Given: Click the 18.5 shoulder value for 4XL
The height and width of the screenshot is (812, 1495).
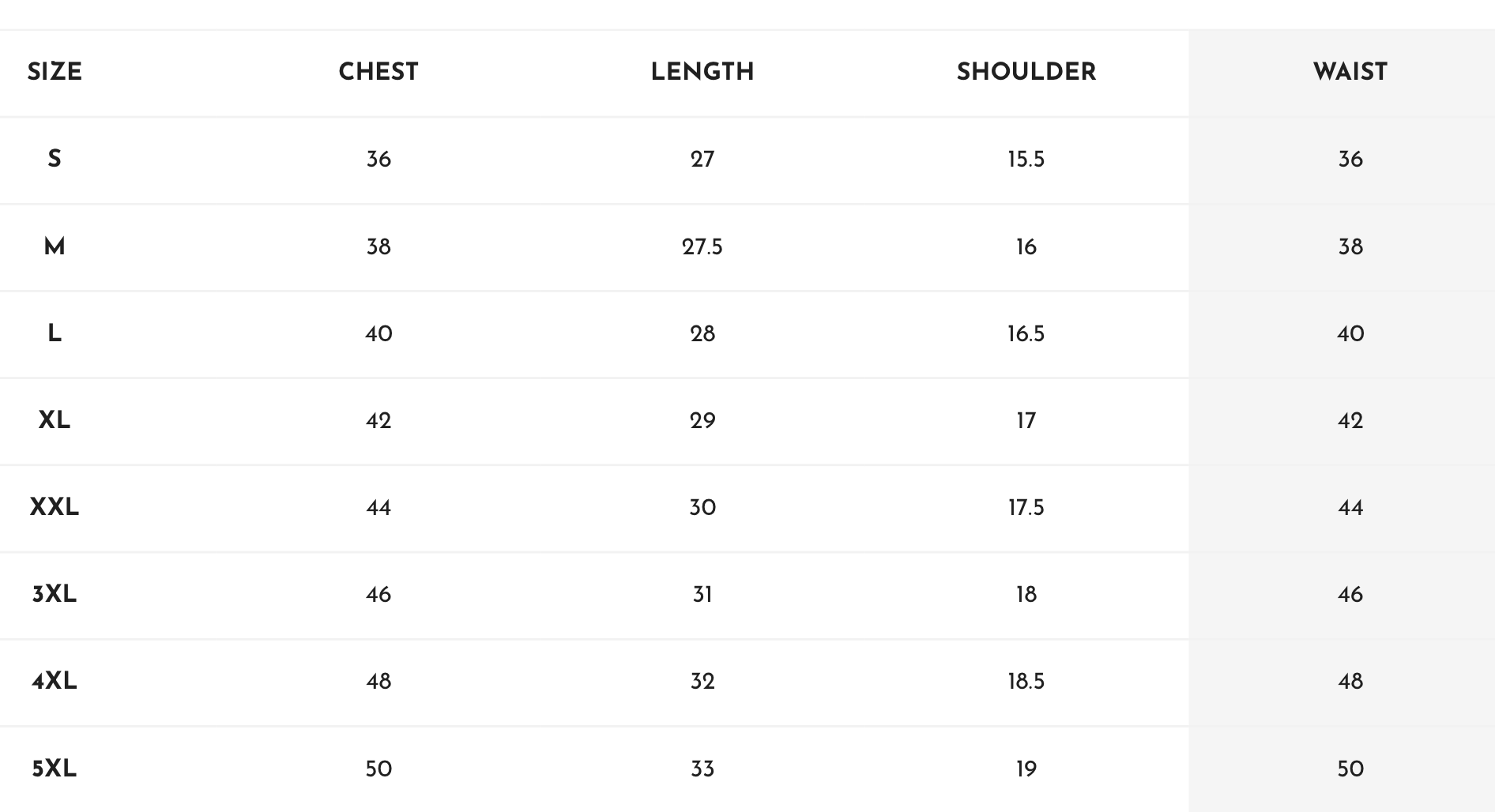Looking at the screenshot, I should click(x=1026, y=681).
